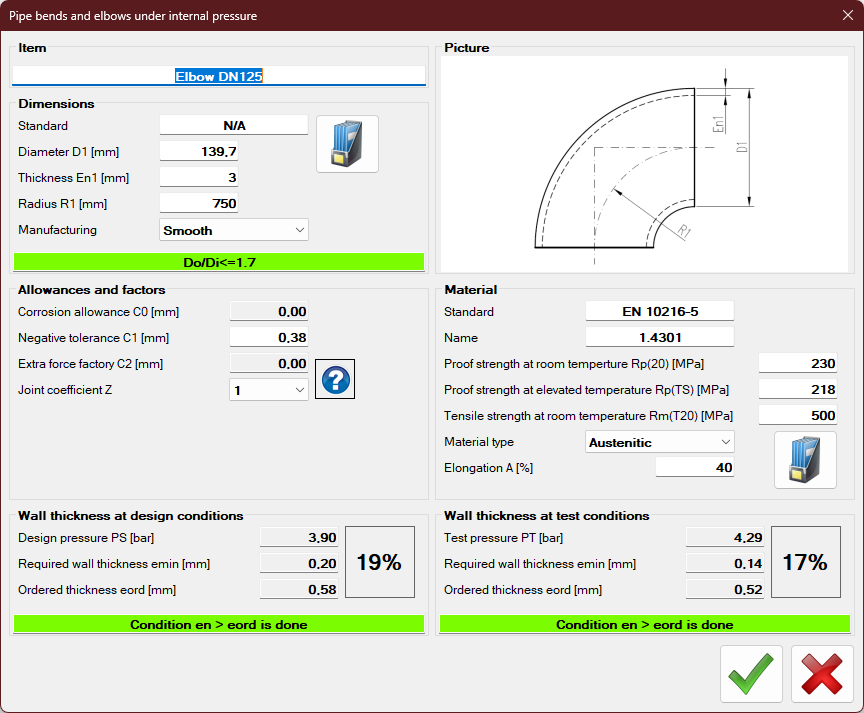Click the Elbow DN125 item name field

[219, 76]
